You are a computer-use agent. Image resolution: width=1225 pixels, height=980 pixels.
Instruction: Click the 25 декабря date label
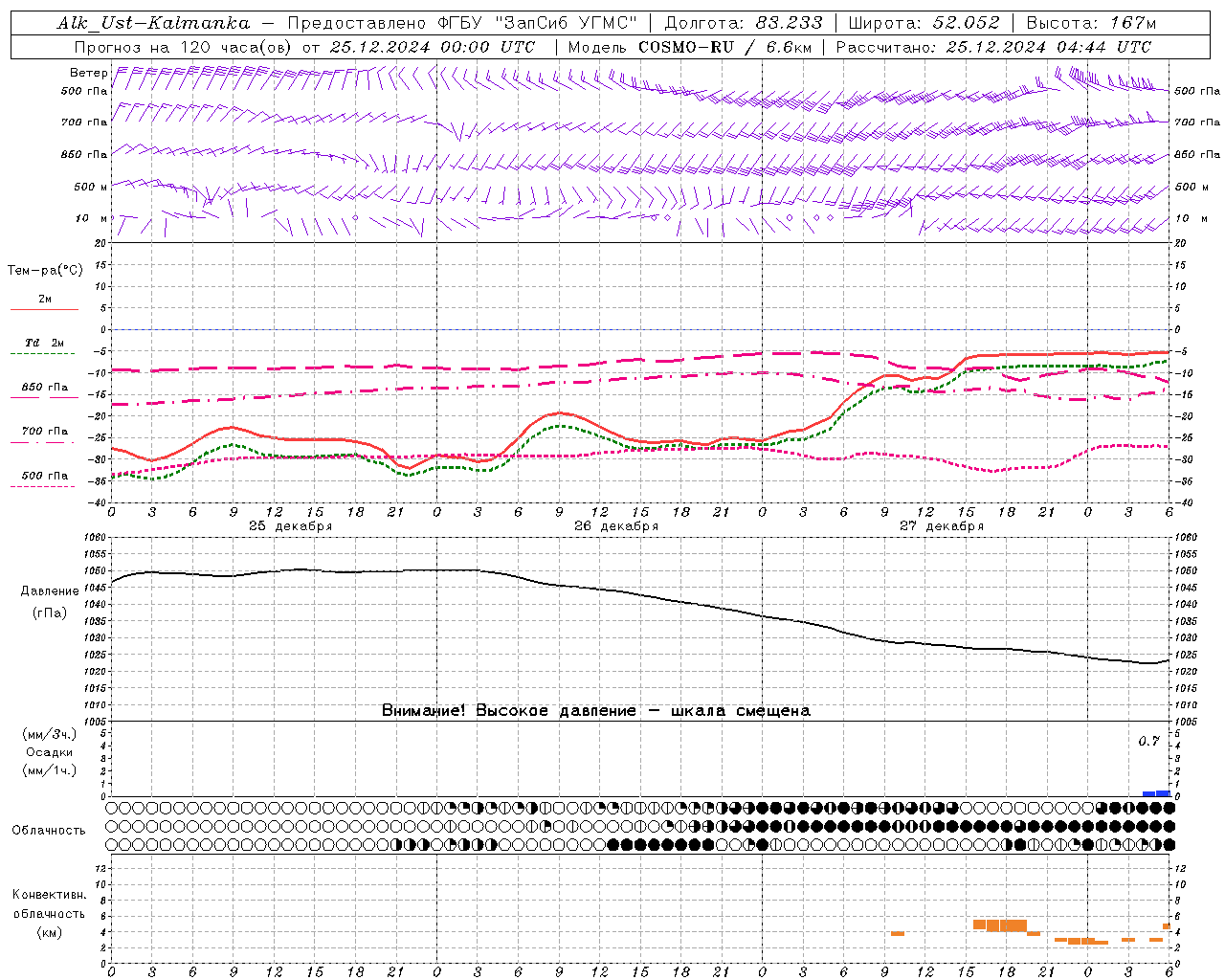[x=291, y=526]
